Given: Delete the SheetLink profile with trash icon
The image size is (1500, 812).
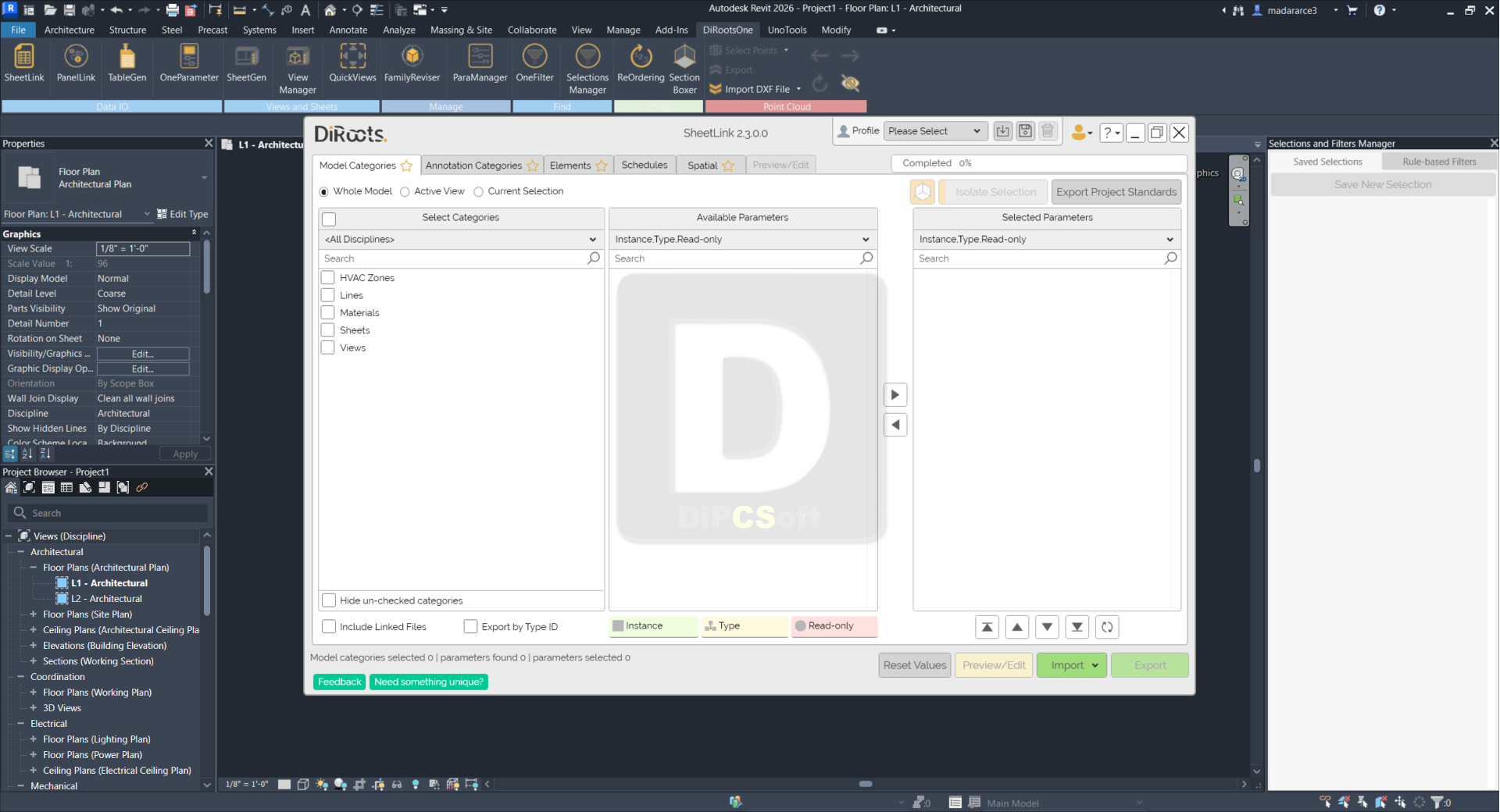Looking at the screenshot, I should click(x=1048, y=131).
